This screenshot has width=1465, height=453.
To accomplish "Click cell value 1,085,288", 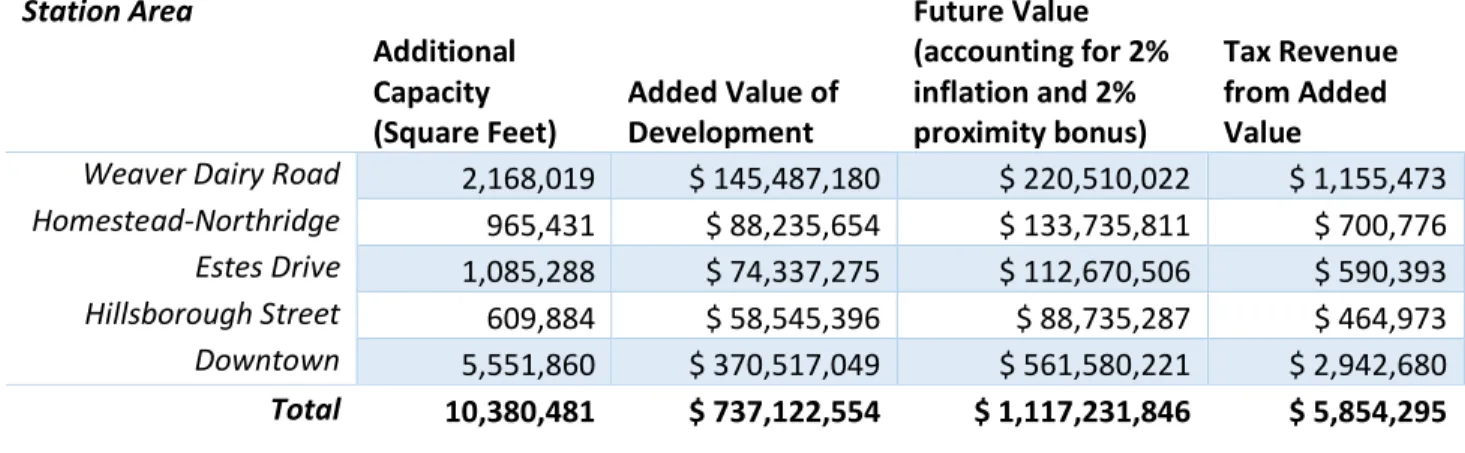I will click(x=527, y=272).
